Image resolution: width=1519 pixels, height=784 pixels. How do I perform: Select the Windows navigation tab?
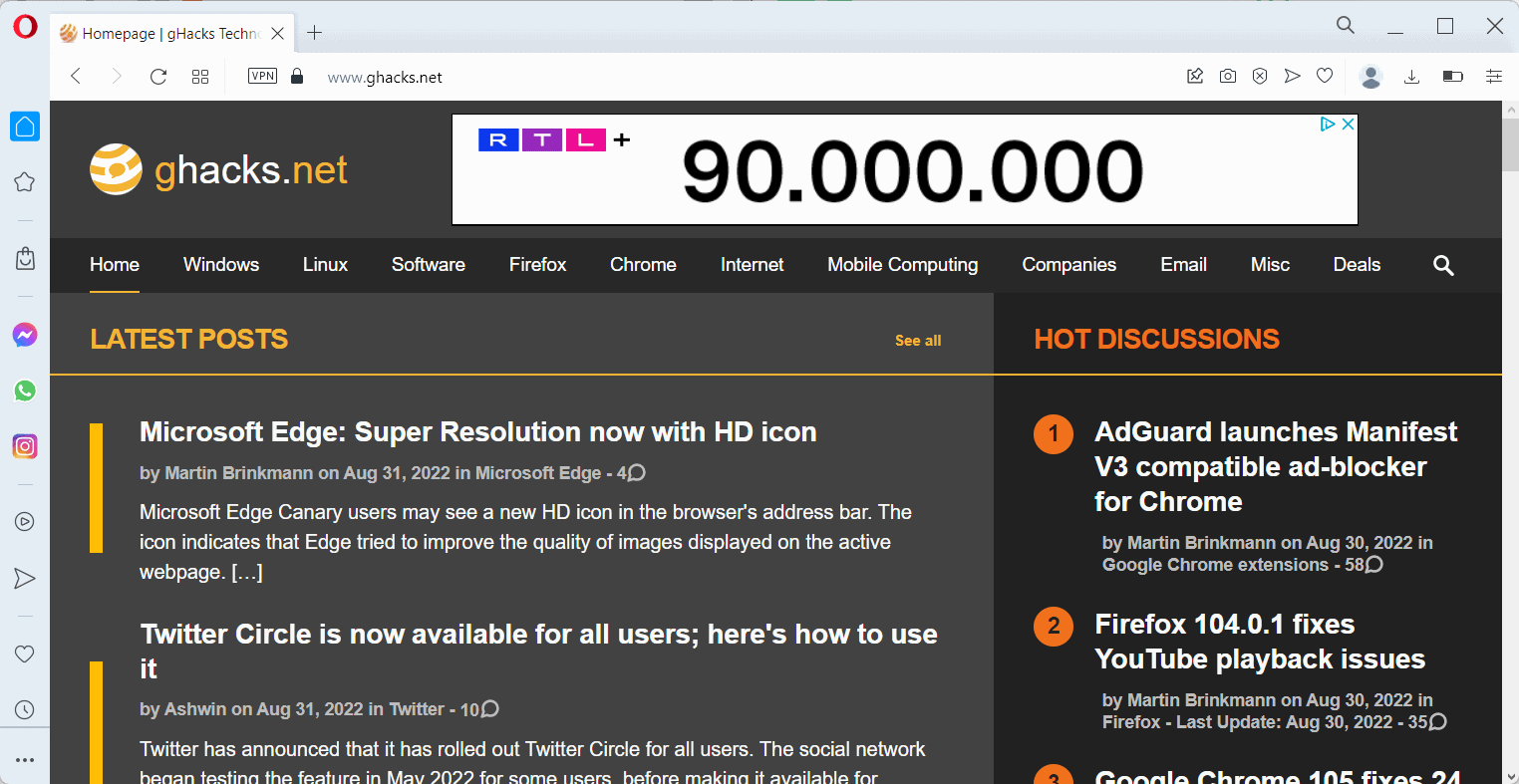coord(220,265)
